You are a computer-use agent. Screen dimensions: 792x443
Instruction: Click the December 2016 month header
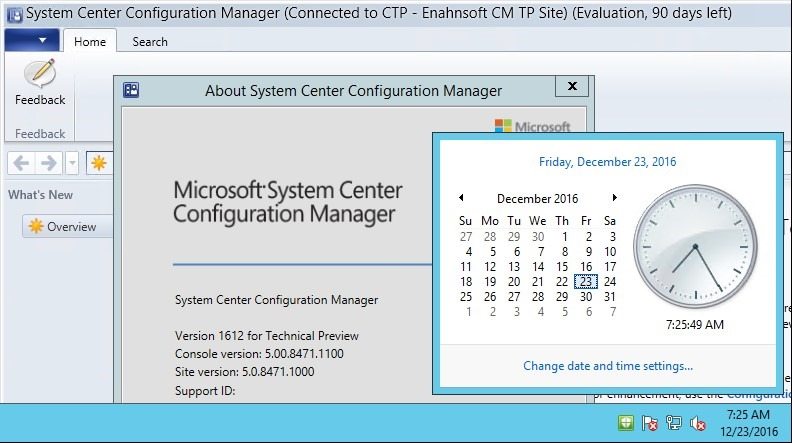pos(537,199)
